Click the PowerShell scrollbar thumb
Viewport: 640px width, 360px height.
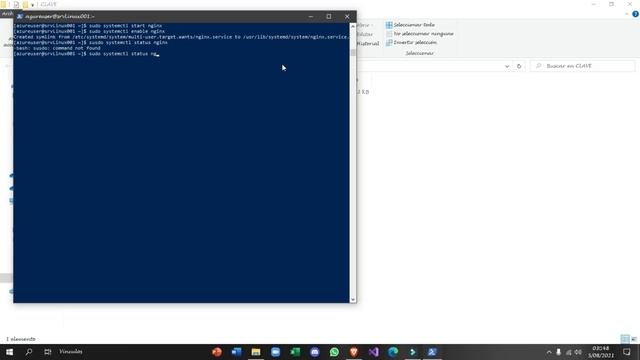click(x=353, y=52)
